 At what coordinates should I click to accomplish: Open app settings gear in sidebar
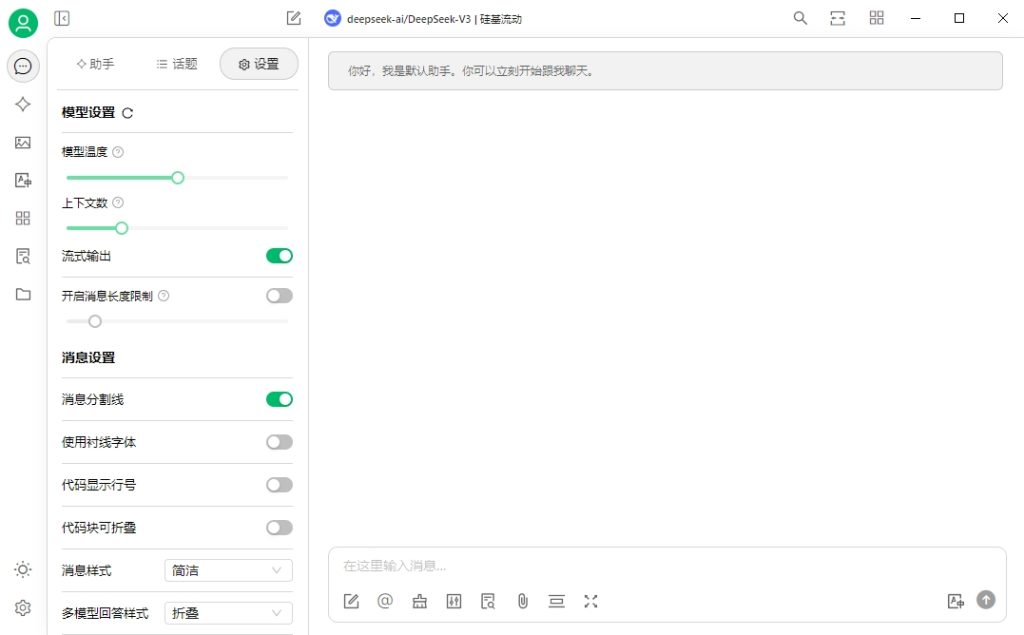(x=23, y=608)
